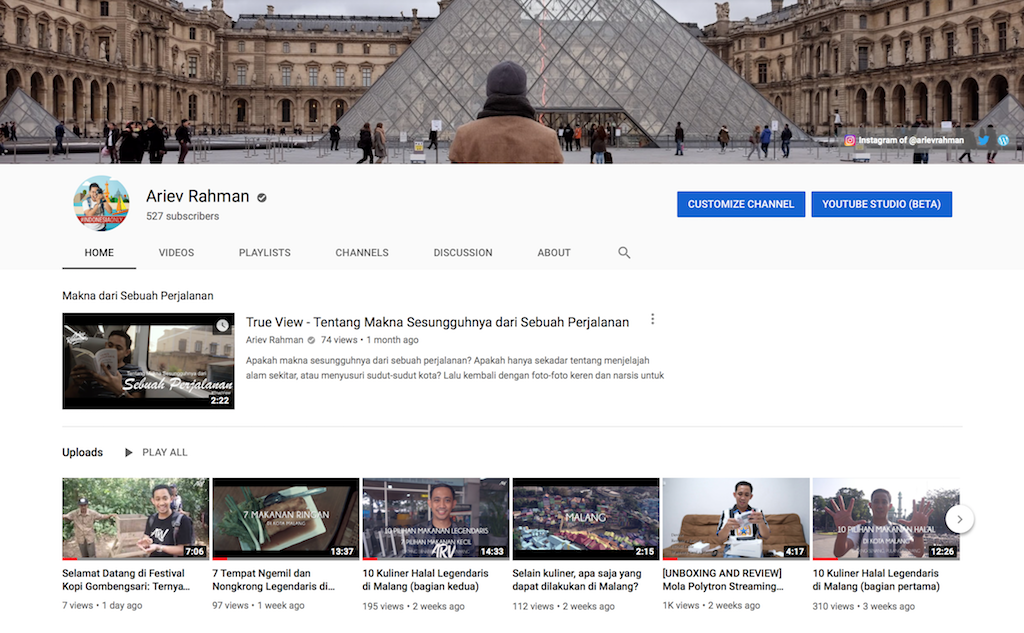Click verified badge beside Ariev Rahman channel name
1024x633 pixels.
[x=262, y=197]
